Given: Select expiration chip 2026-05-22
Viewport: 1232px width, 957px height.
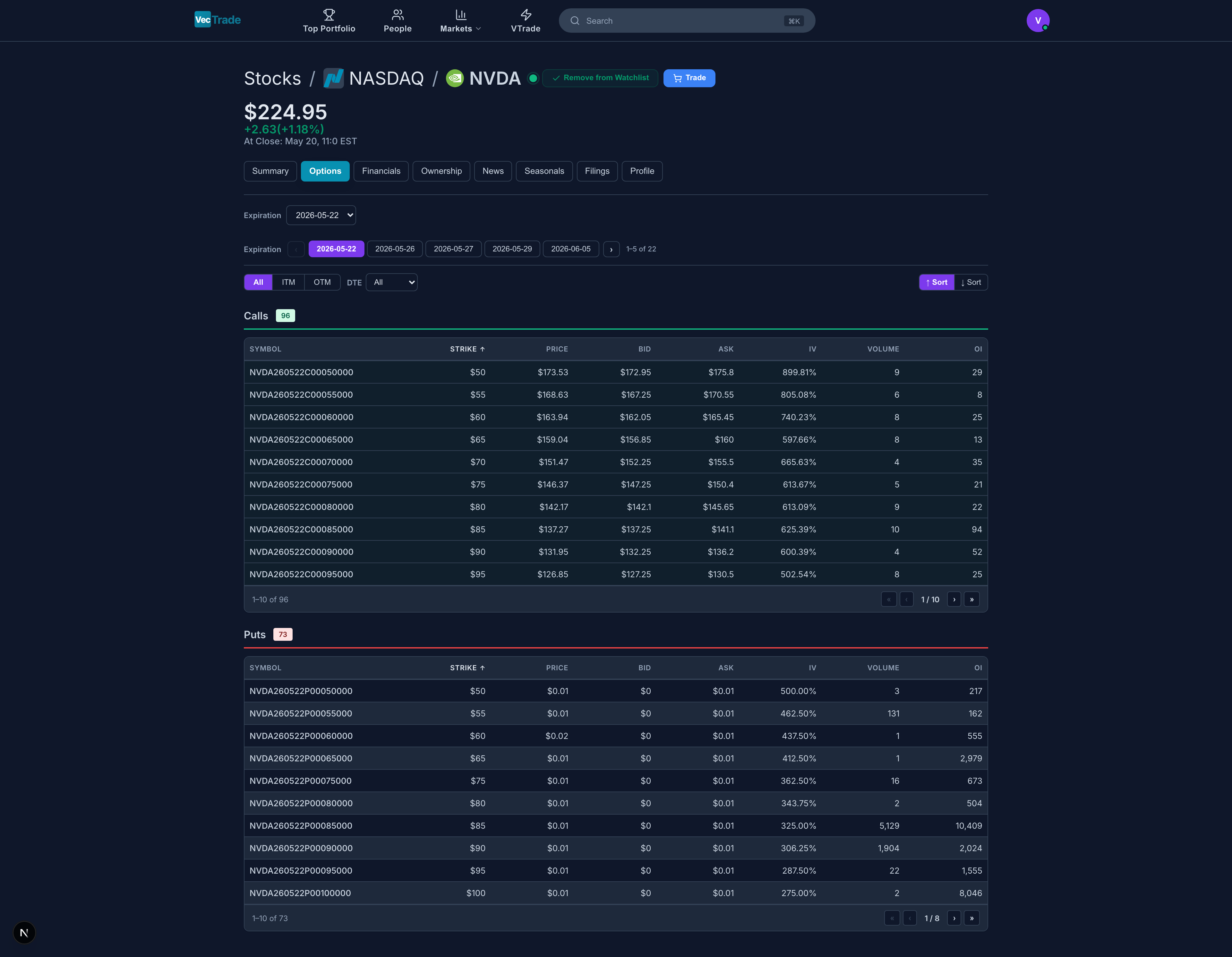Looking at the screenshot, I should tap(336, 249).
